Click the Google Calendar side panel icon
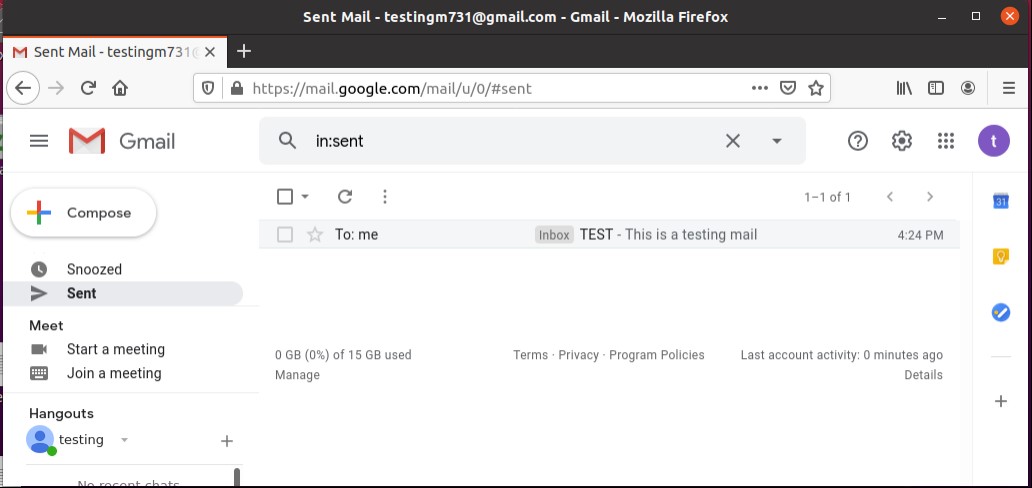The image size is (1032, 488). point(1000,201)
